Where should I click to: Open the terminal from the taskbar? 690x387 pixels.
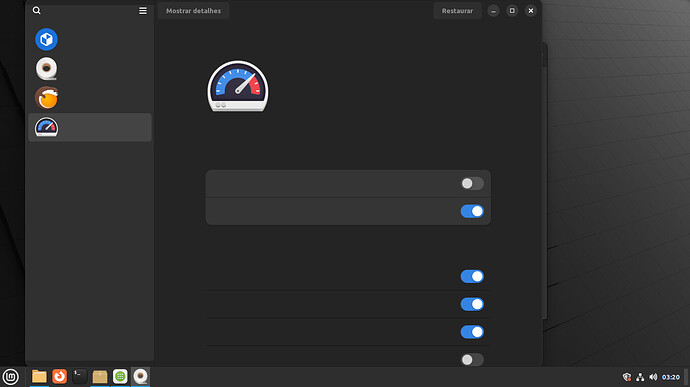80,376
